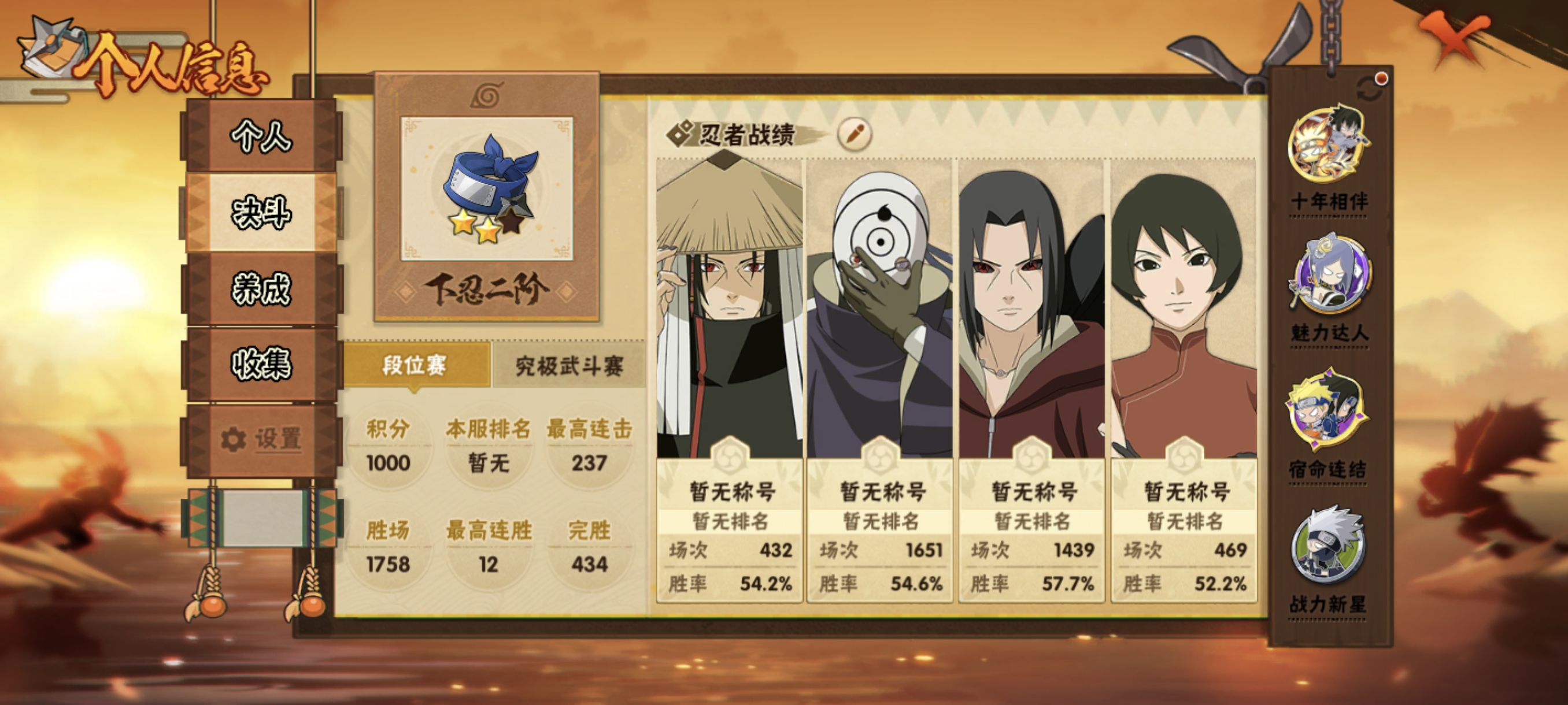The height and width of the screenshot is (705, 1568).
Task: Tap the blue headband rank emblem
Action: [x=488, y=188]
